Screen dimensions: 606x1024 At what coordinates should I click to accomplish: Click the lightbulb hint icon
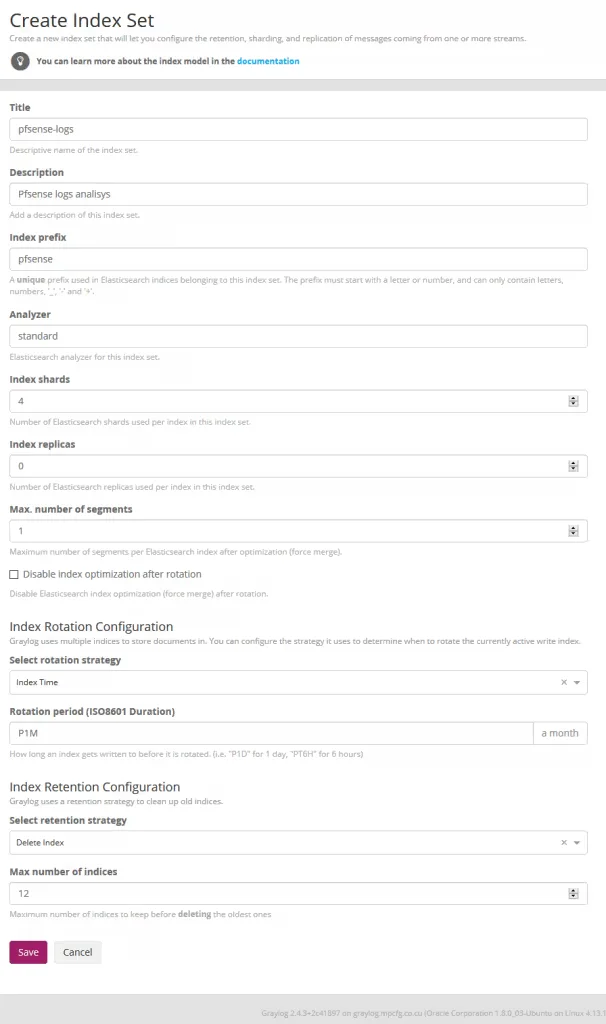[20, 61]
